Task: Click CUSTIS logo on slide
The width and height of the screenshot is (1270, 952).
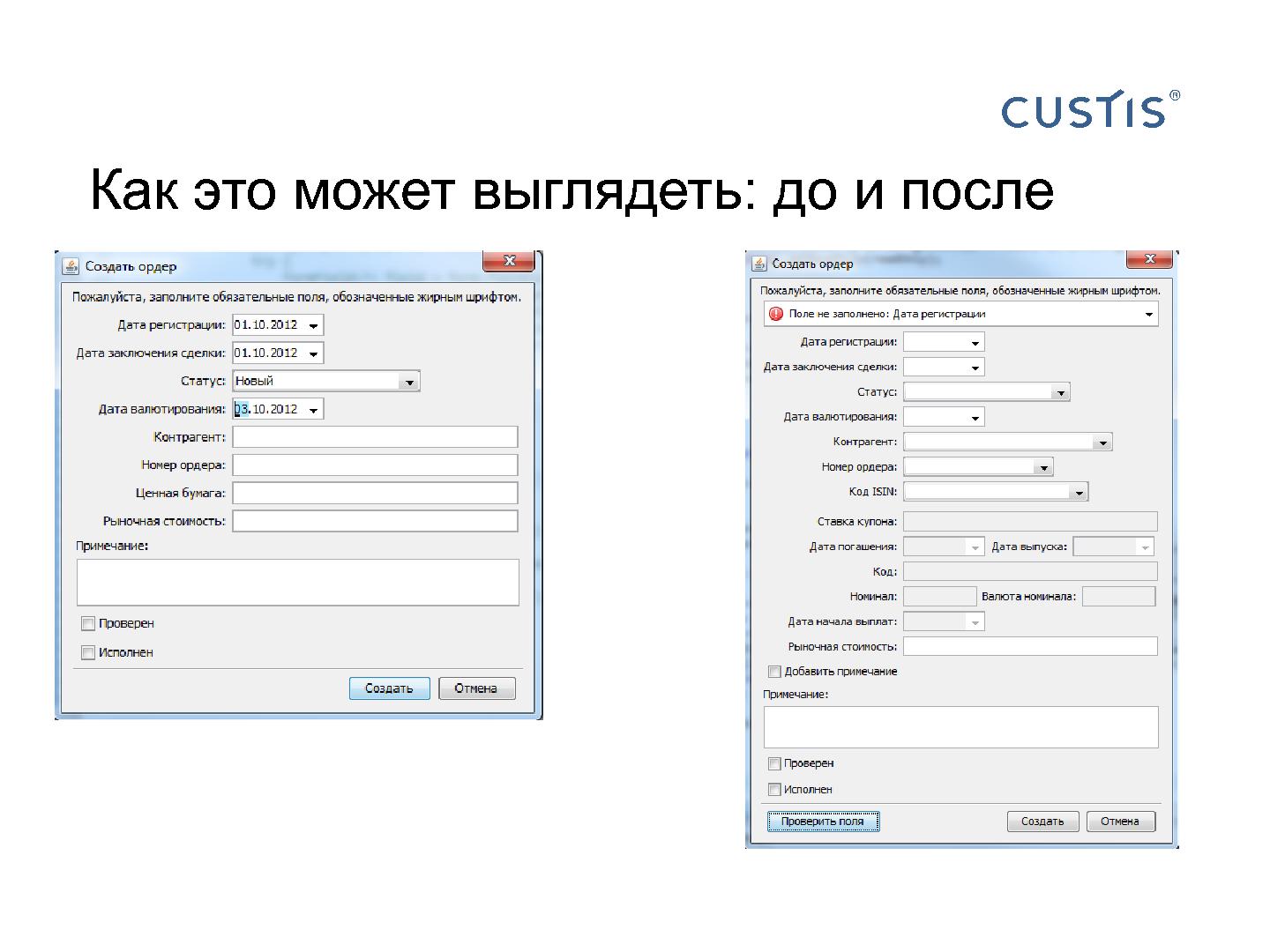Action: click(1091, 109)
